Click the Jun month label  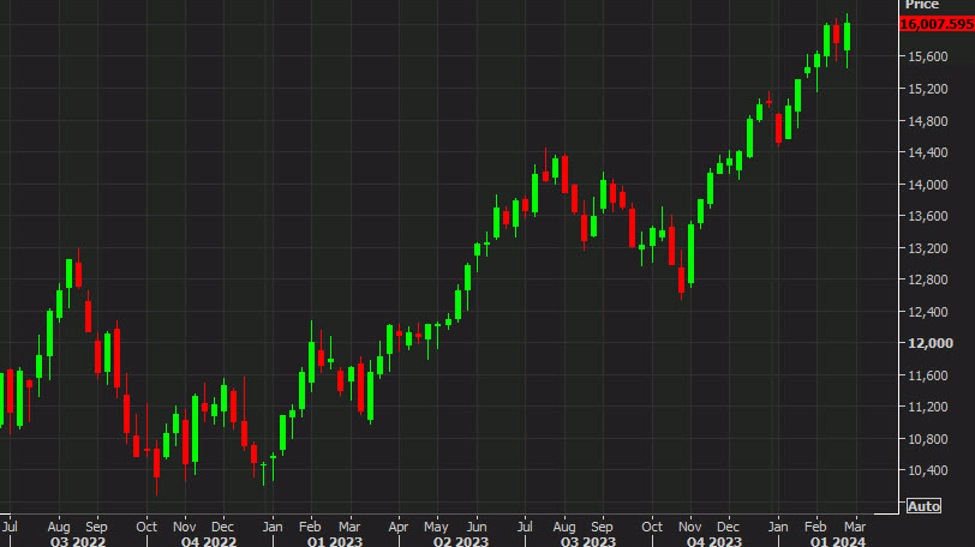click(476, 526)
